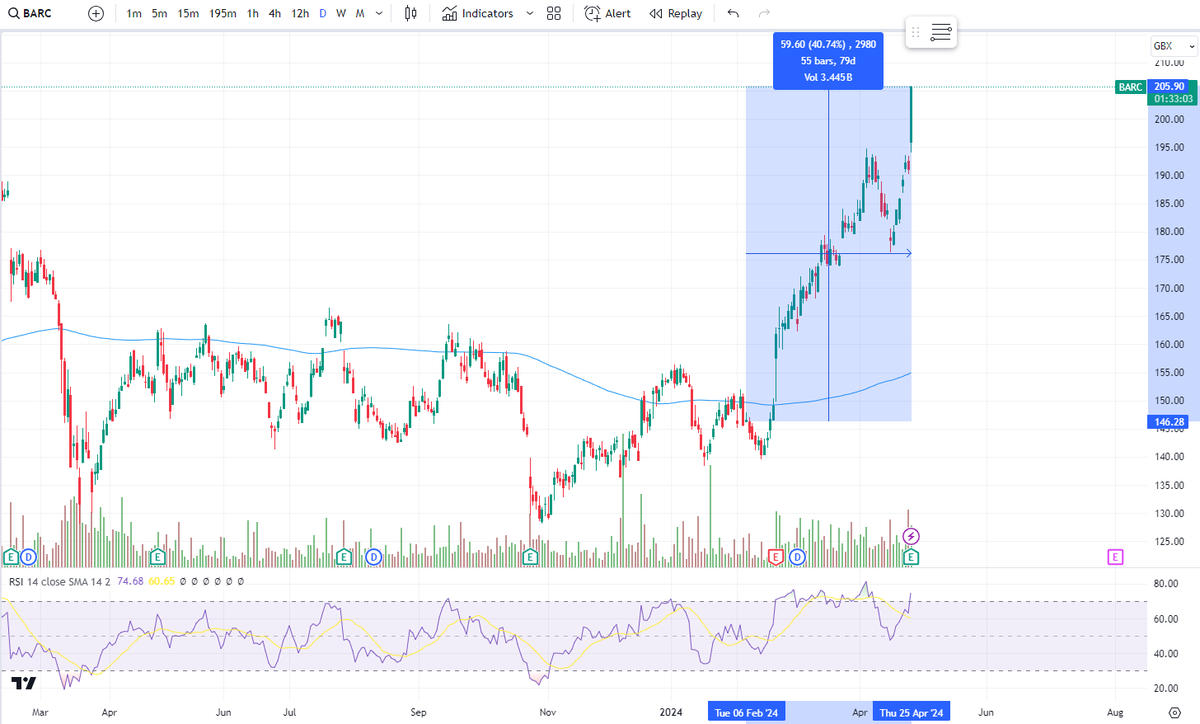Switch to the 1m interval
The image size is (1200, 724).
[134, 14]
